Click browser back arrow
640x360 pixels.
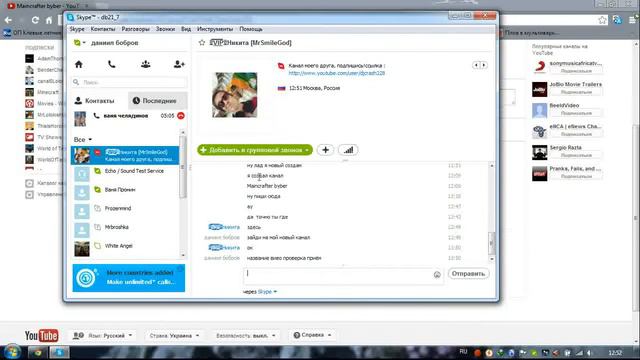click(x=8, y=20)
